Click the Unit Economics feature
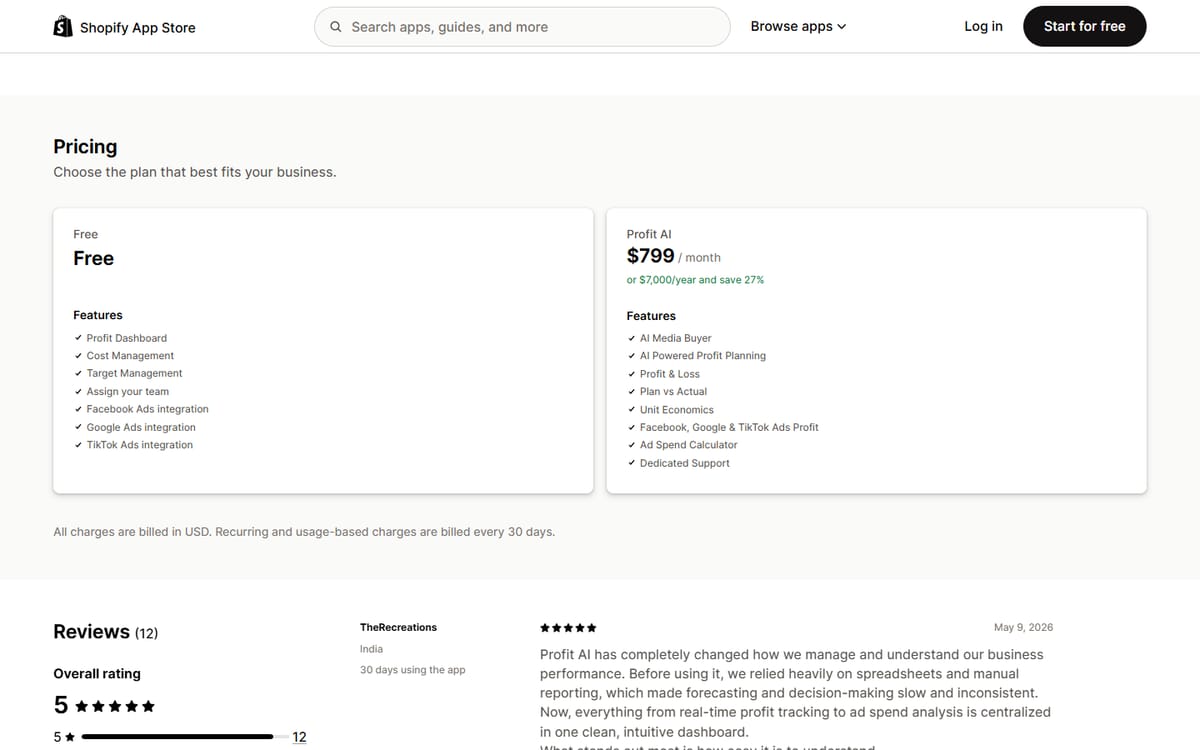Viewport: 1200px width, 750px height. pyautogui.click(x=676, y=410)
